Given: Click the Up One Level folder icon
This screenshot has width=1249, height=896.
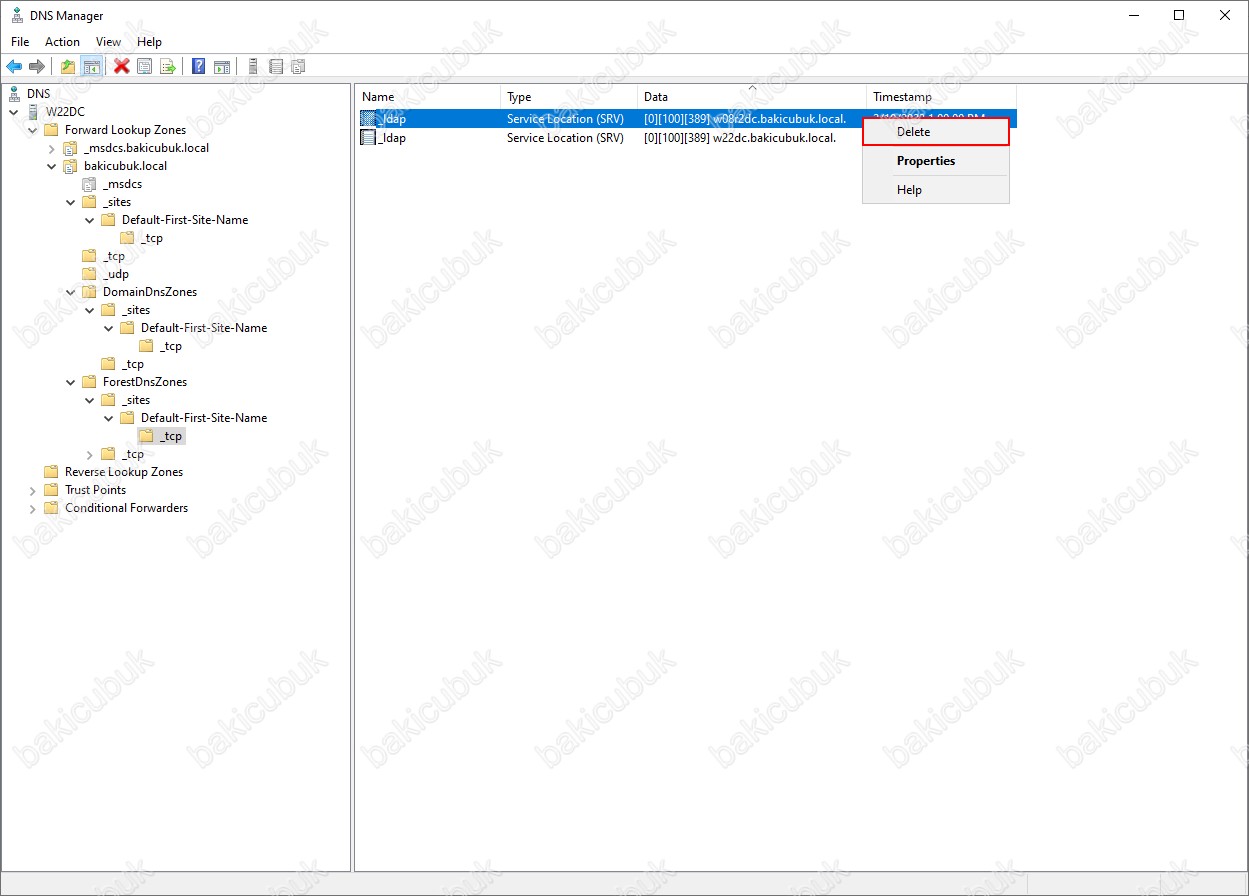Looking at the screenshot, I should coord(68,67).
